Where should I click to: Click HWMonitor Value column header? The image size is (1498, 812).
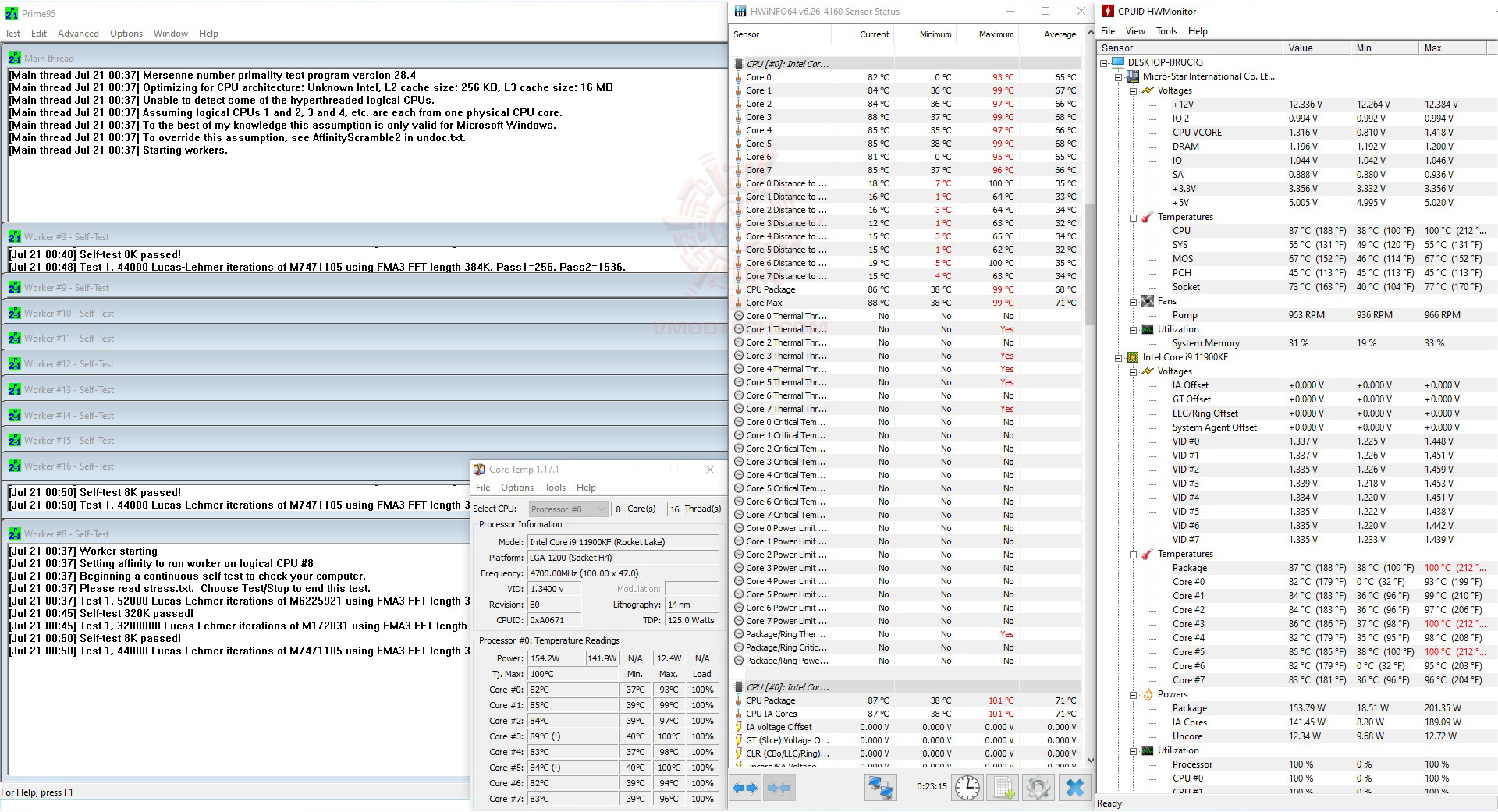point(1316,48)
